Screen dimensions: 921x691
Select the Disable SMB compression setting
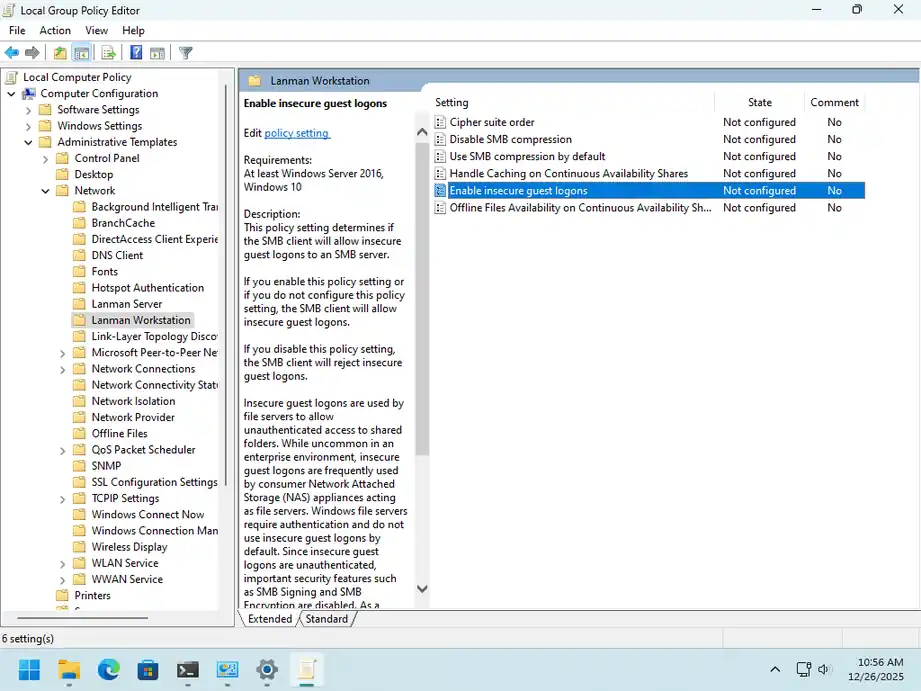(510, 139)
